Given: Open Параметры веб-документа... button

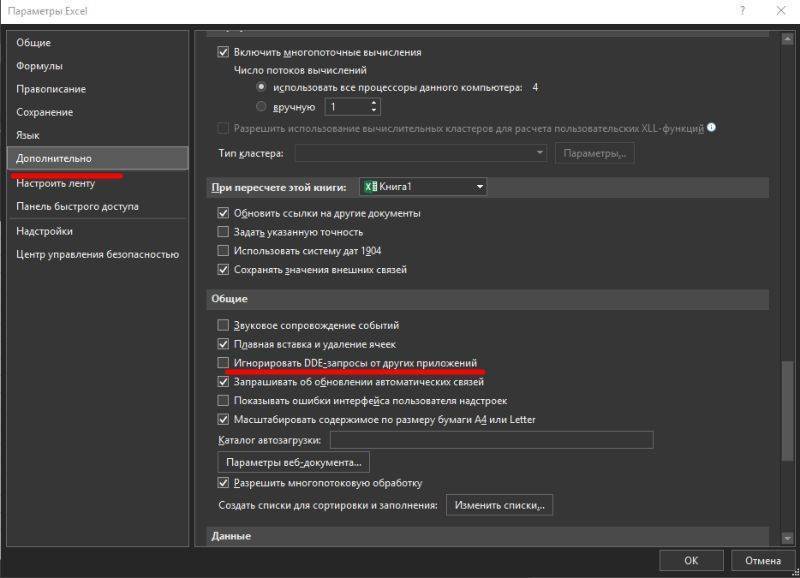Looking at the screenshot, I should (293, 463).
